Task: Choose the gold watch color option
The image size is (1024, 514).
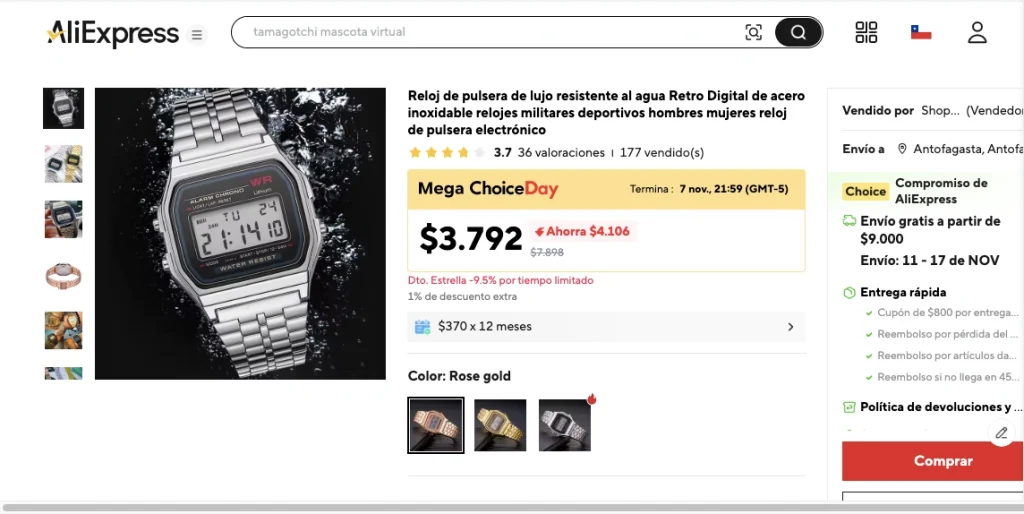Action: click(500, 425)
